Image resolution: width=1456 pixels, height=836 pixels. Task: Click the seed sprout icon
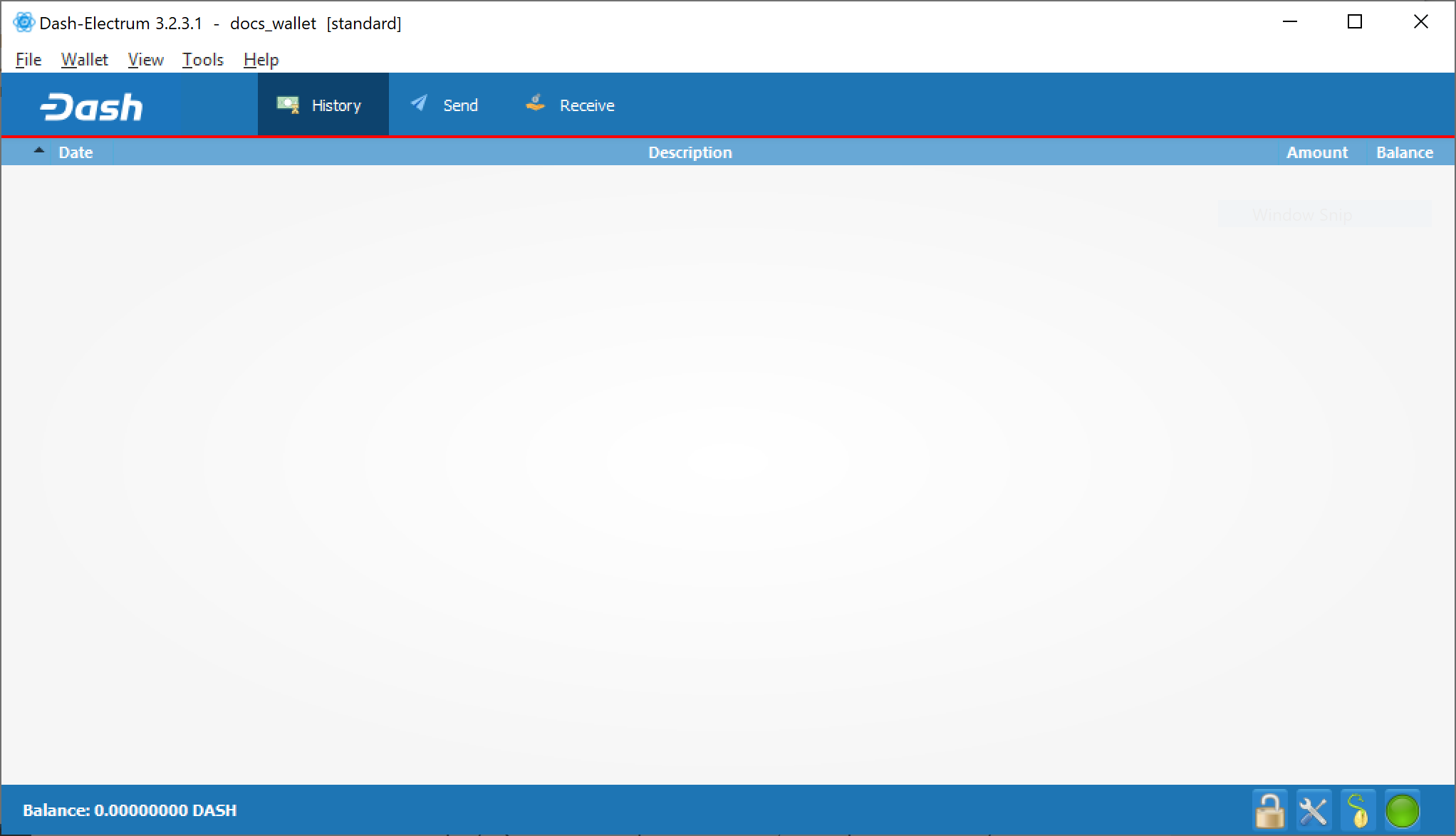point(1358,810)
